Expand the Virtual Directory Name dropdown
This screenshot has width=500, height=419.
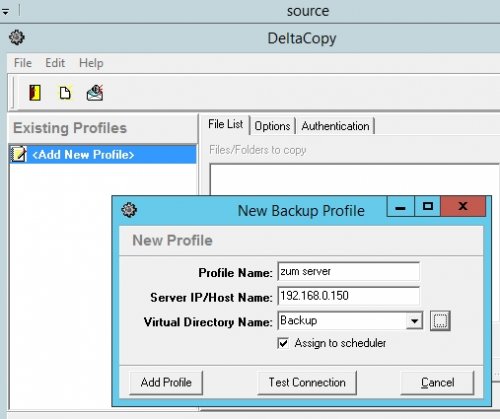(x=414, y=321)
